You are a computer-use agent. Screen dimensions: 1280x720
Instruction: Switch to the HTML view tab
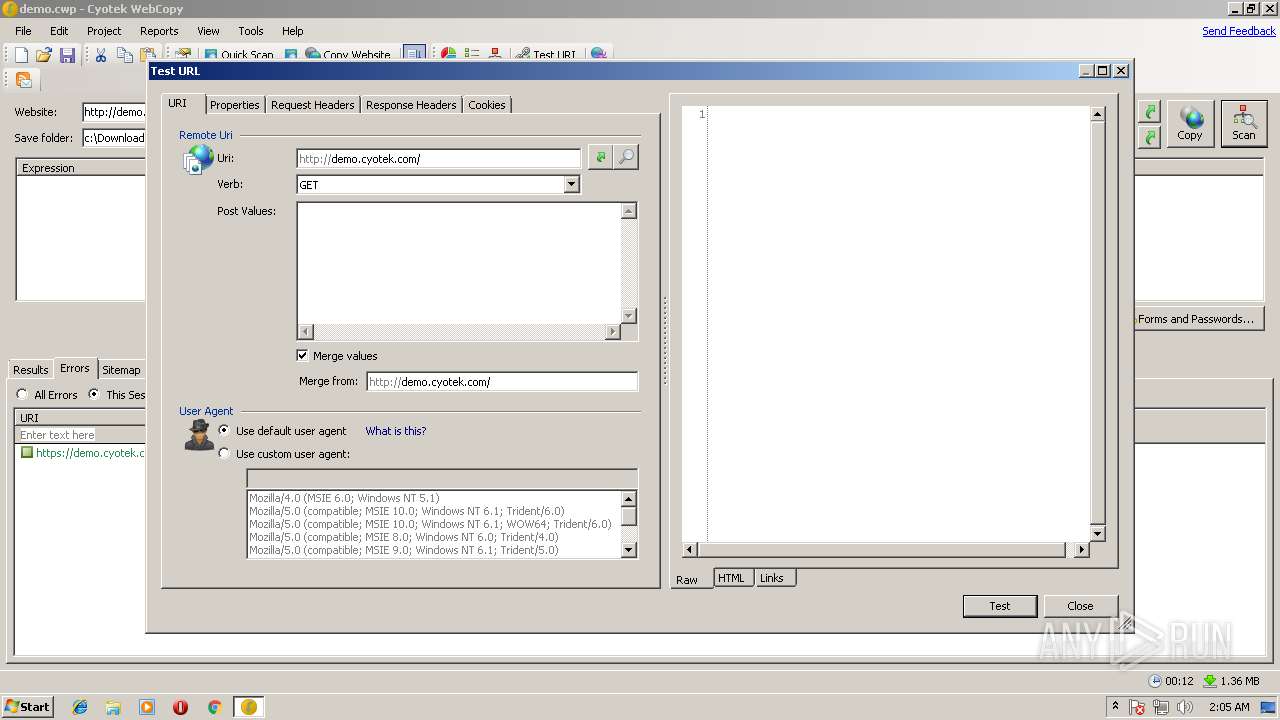731,578
